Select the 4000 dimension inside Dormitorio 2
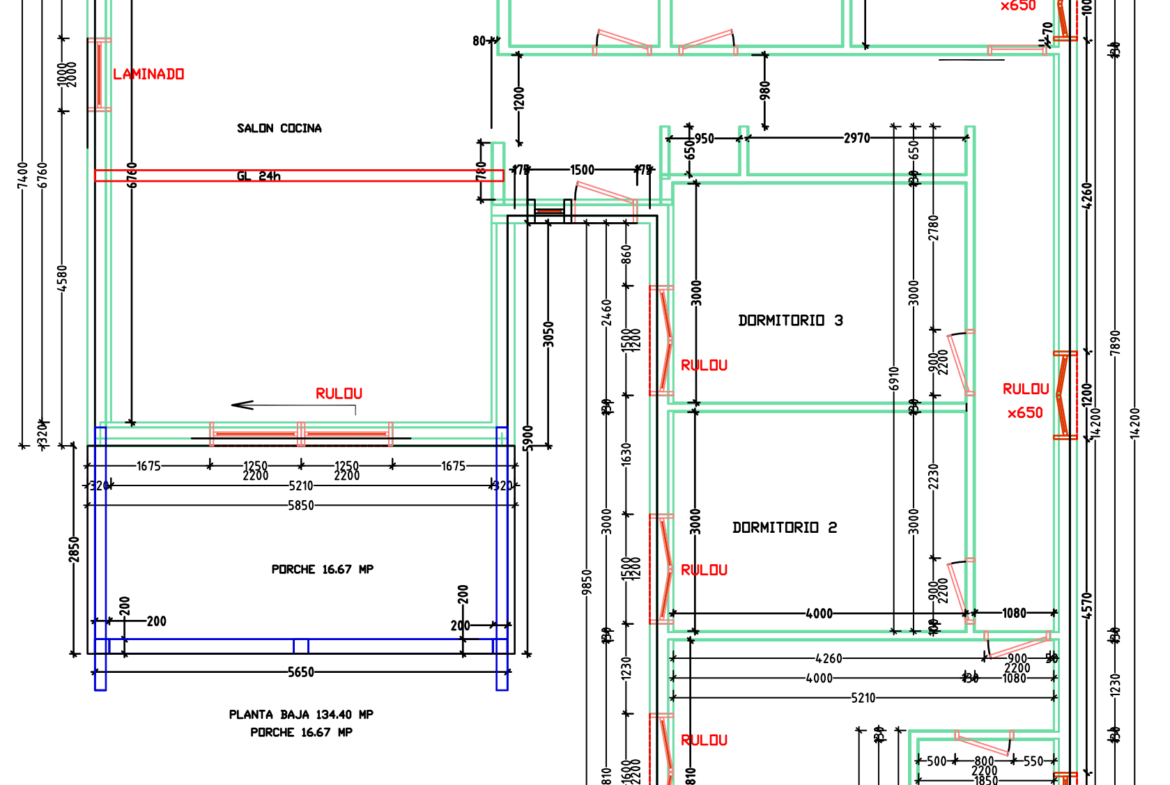This screenshot has height=785, width=1170. (x=819, y=613)
